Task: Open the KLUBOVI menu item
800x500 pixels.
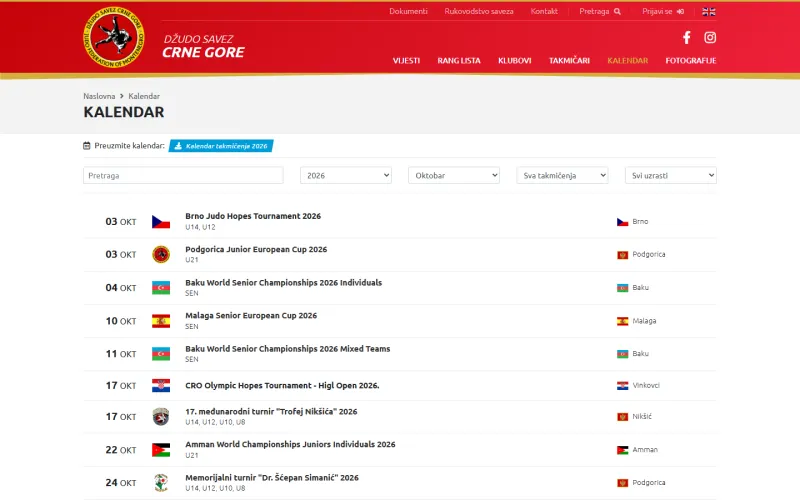Action: (515, 61)
